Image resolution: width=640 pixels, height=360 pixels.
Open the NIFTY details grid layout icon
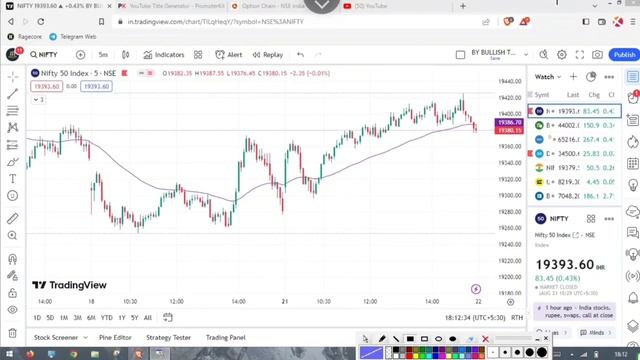[x=591, y=219]
